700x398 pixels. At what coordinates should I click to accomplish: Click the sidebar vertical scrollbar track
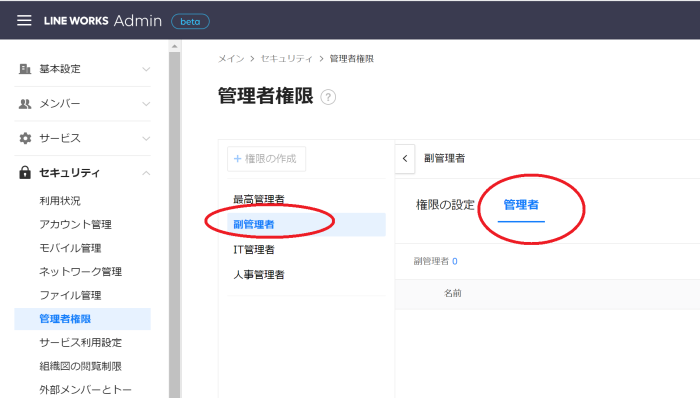tap(175, 224)
